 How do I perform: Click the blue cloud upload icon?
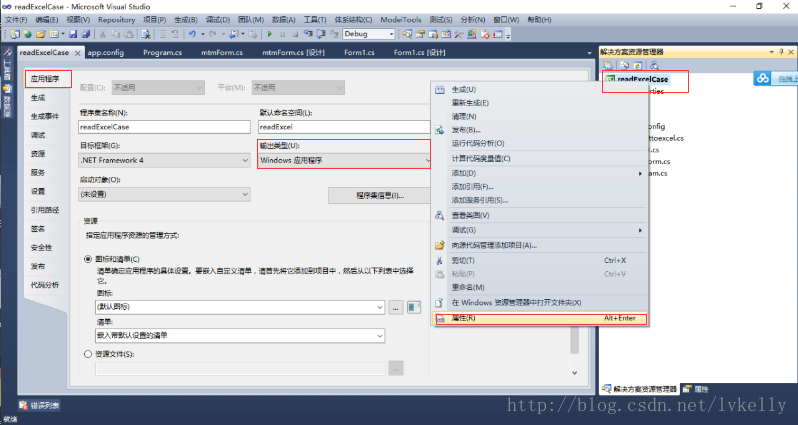click(762, 78)
